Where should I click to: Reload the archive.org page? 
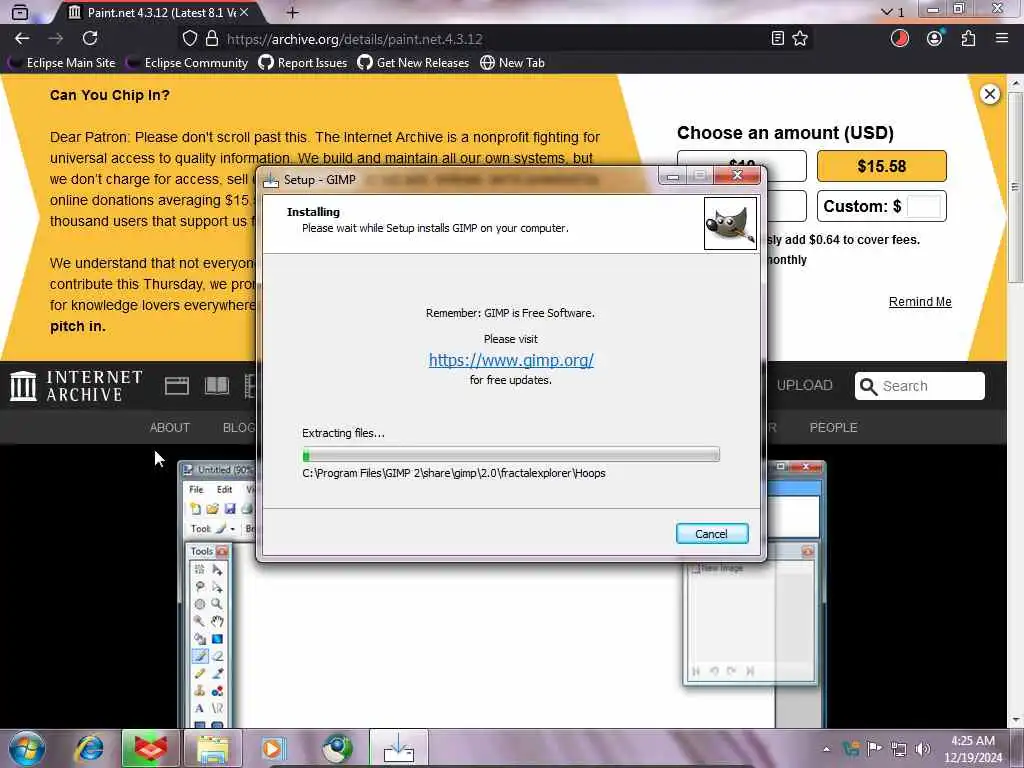(90, 39)
